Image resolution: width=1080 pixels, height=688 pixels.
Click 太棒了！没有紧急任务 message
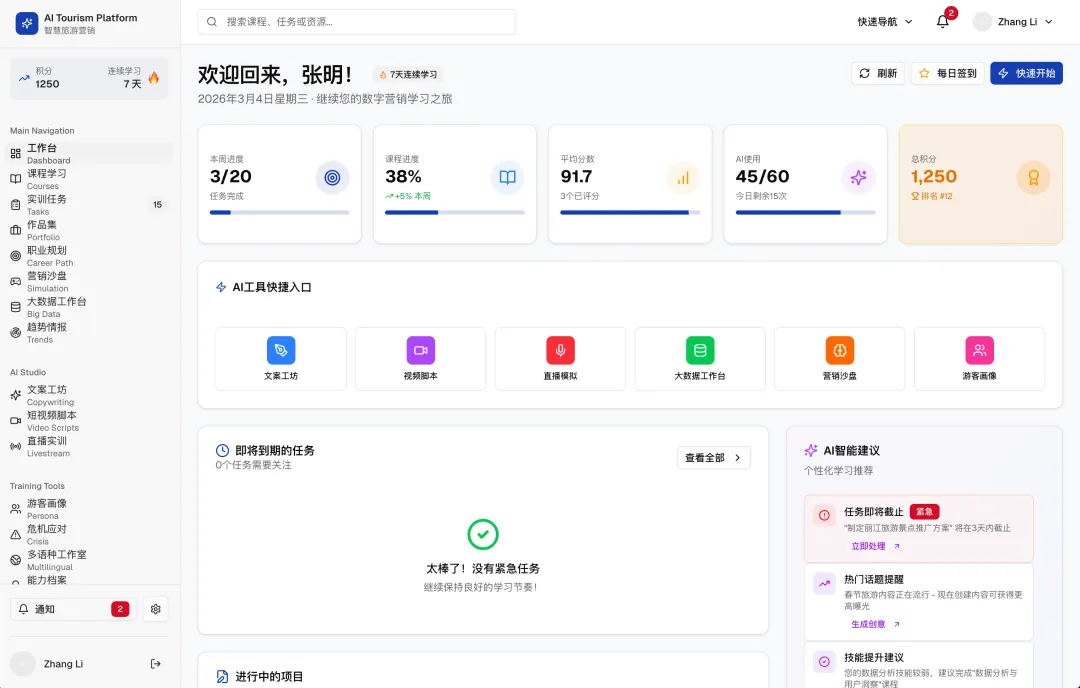click(x=483, y=569)
